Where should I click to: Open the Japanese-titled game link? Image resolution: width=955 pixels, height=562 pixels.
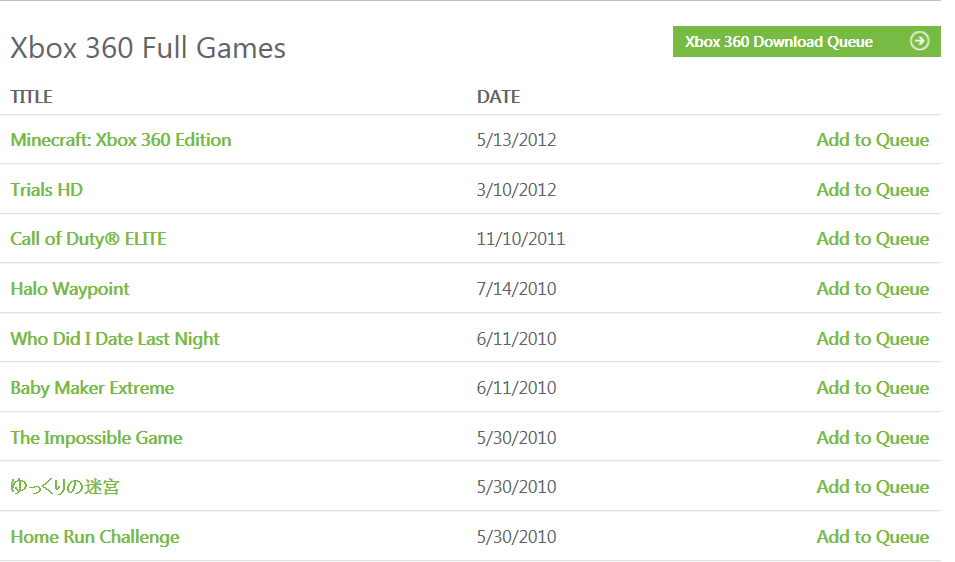pyautogui.click(x=65, y=487)
